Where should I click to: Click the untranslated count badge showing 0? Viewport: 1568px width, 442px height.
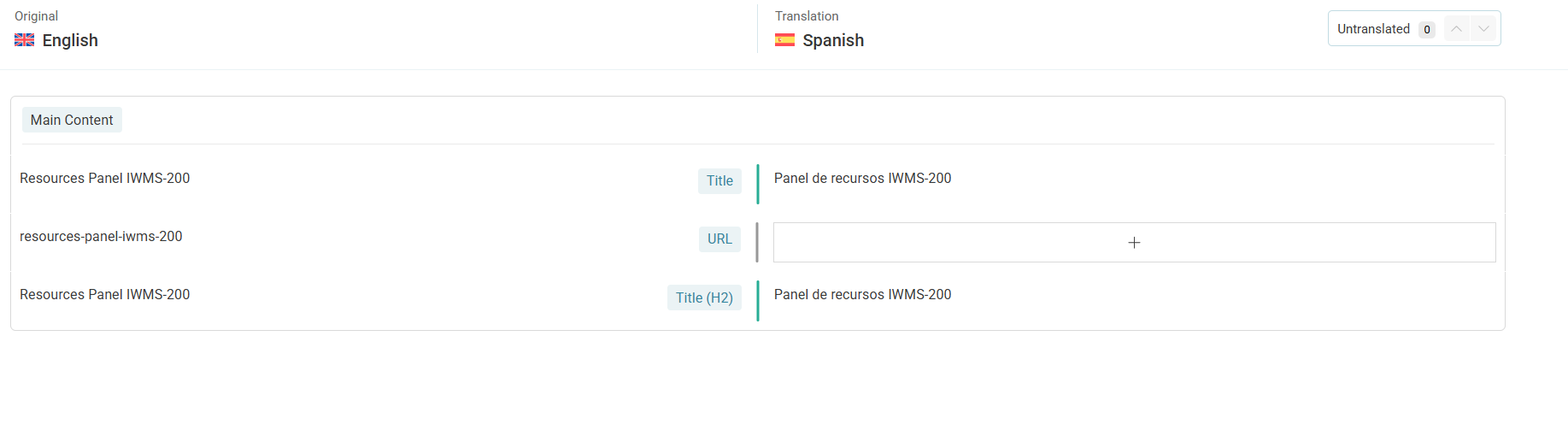click(1426, 30)
